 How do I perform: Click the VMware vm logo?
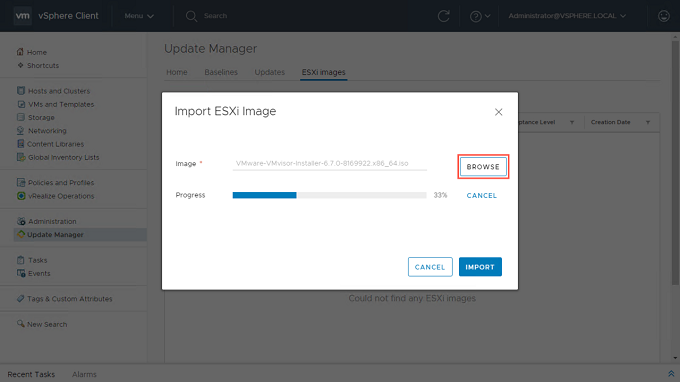click(x=23, y=16)
